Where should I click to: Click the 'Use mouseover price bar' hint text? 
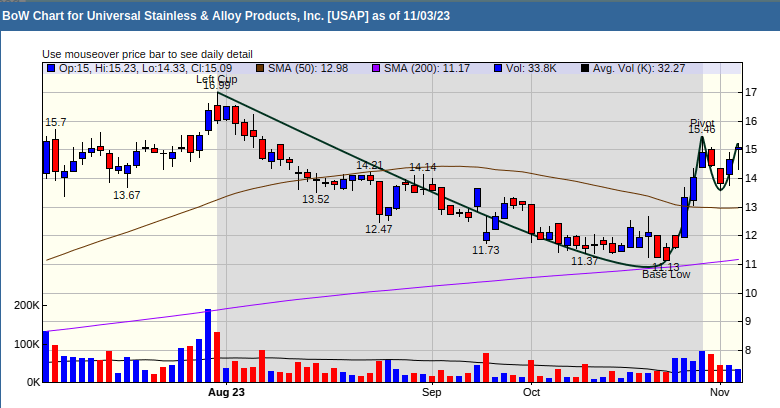click(147, 54)
